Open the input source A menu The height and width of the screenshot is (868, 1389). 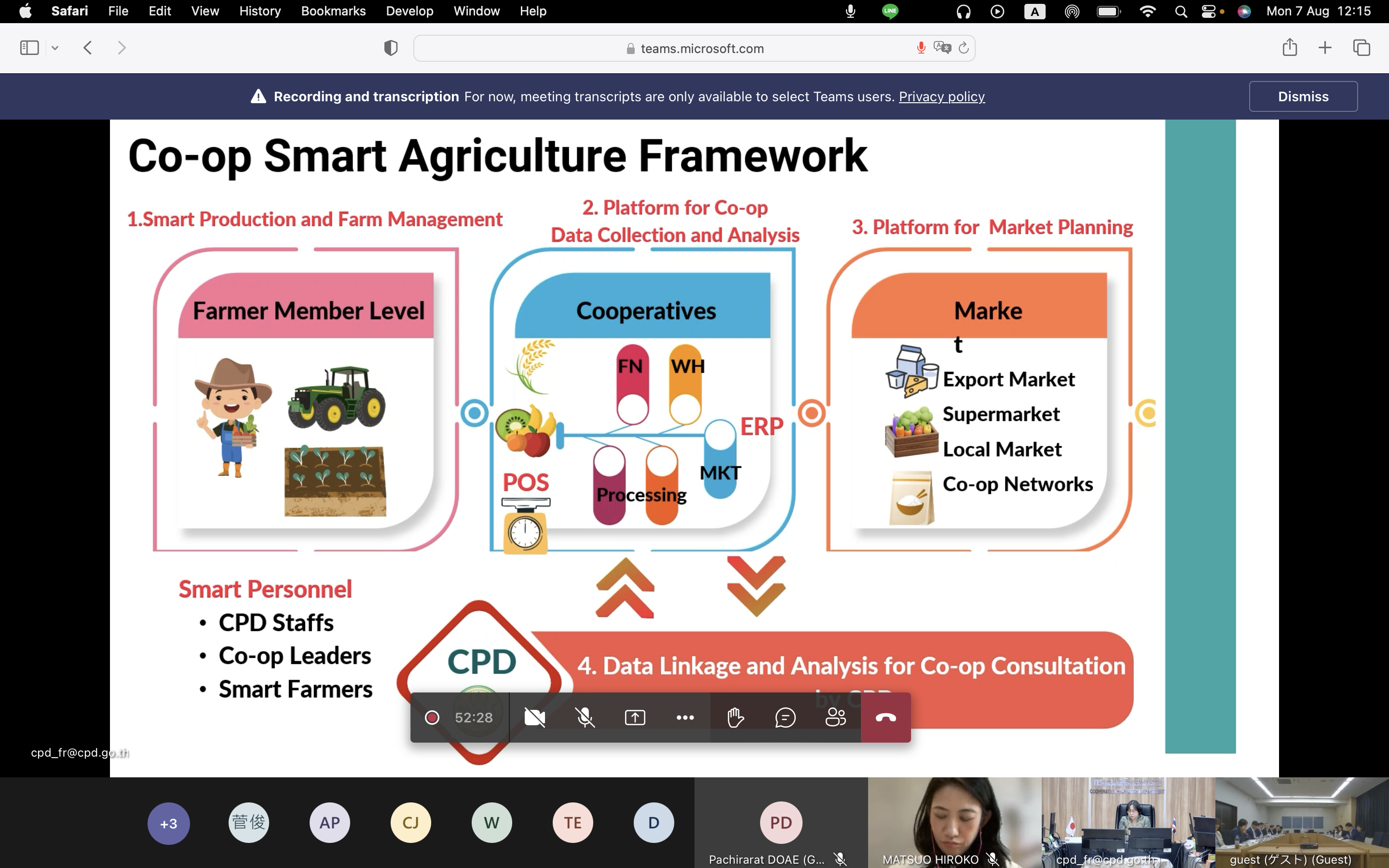pyautogui.click(x=1035, y=11)
